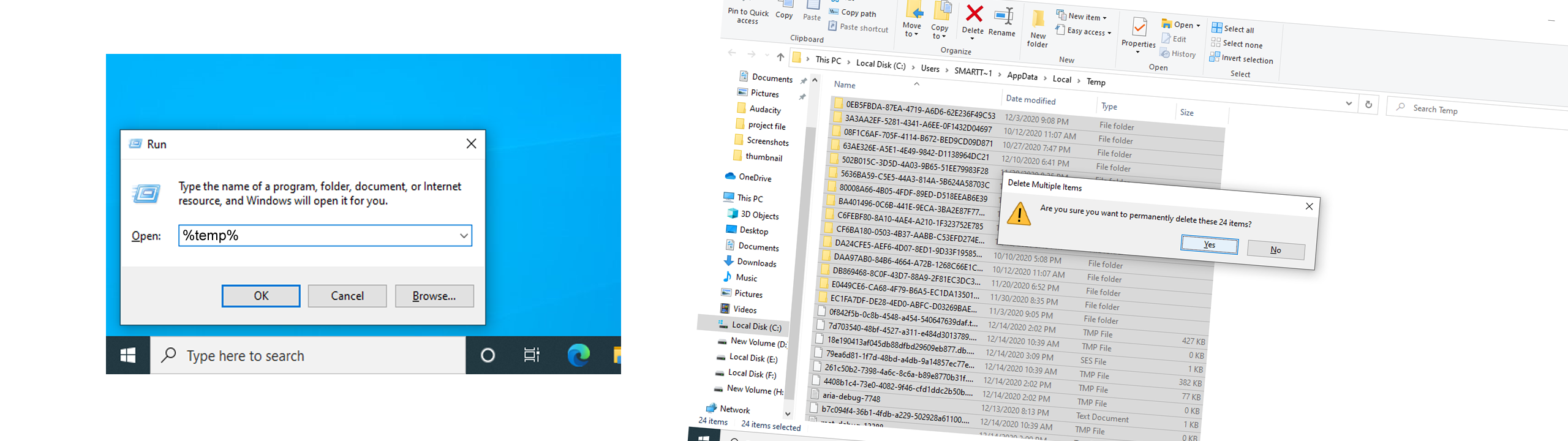Open History from the ribbon
This screenshot has width=1568, height=441.
click(1178, 54)
